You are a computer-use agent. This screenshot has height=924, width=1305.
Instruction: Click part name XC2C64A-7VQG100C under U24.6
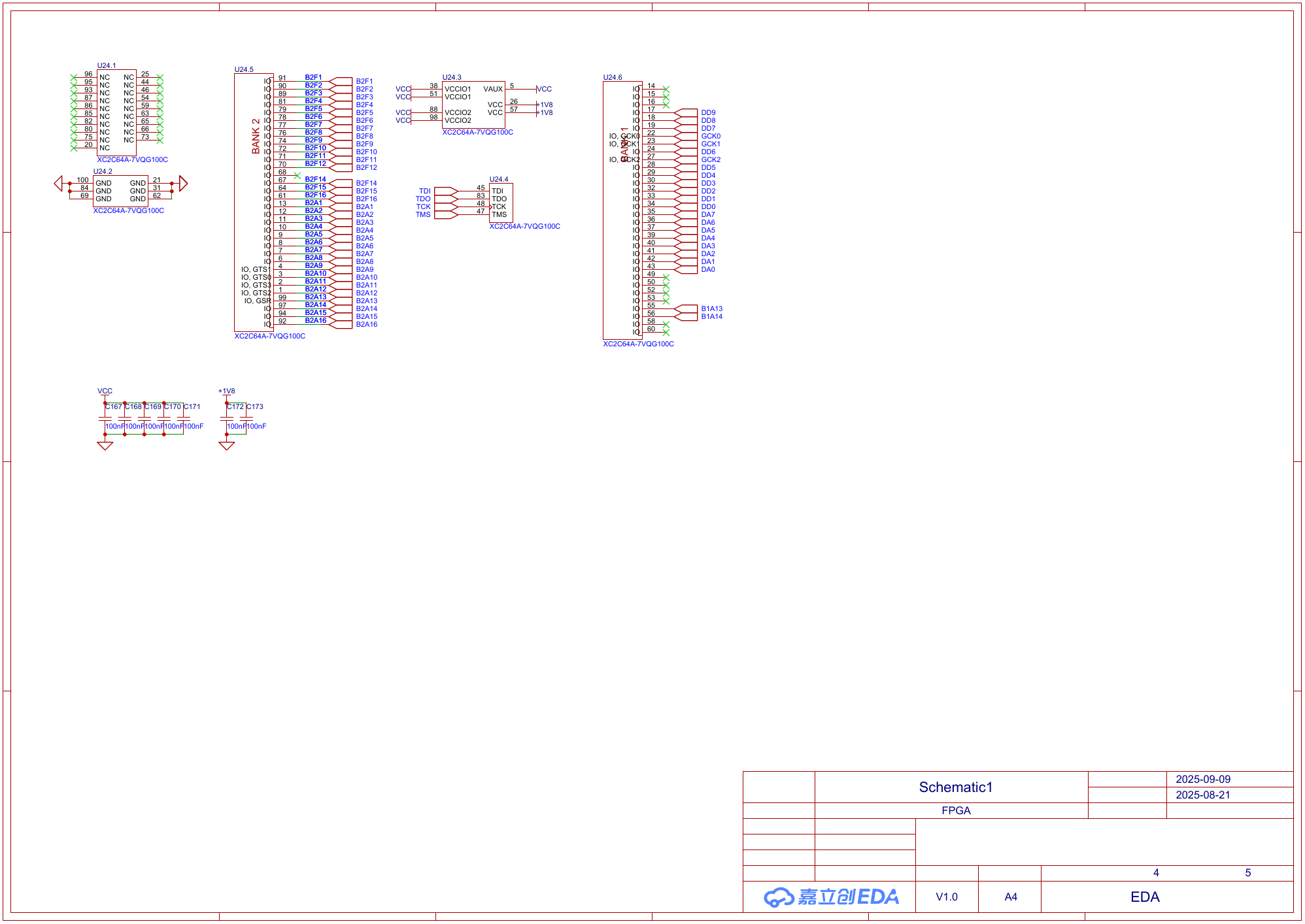point(639,344)
